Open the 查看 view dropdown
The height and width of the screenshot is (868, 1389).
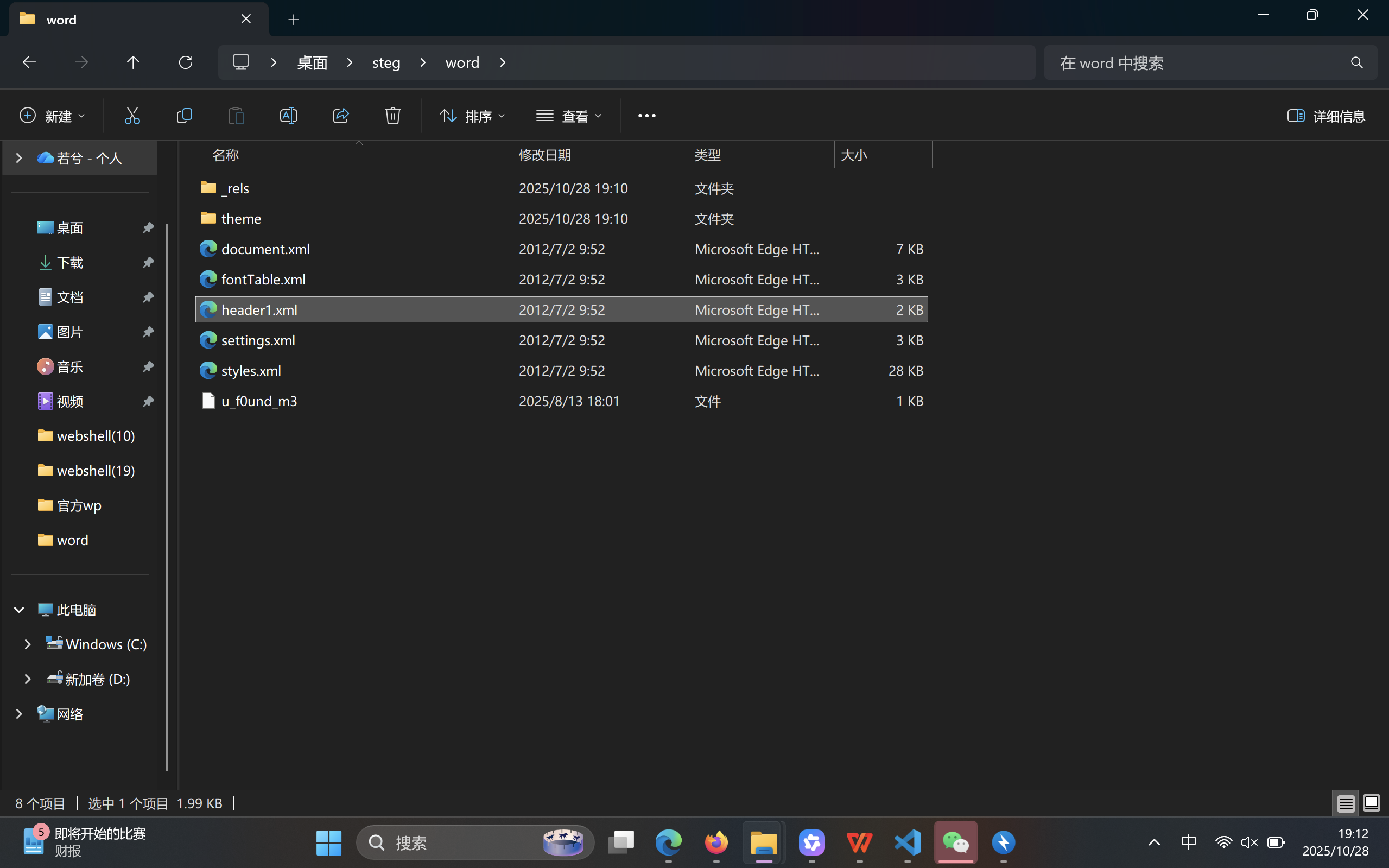click(569, 116)
